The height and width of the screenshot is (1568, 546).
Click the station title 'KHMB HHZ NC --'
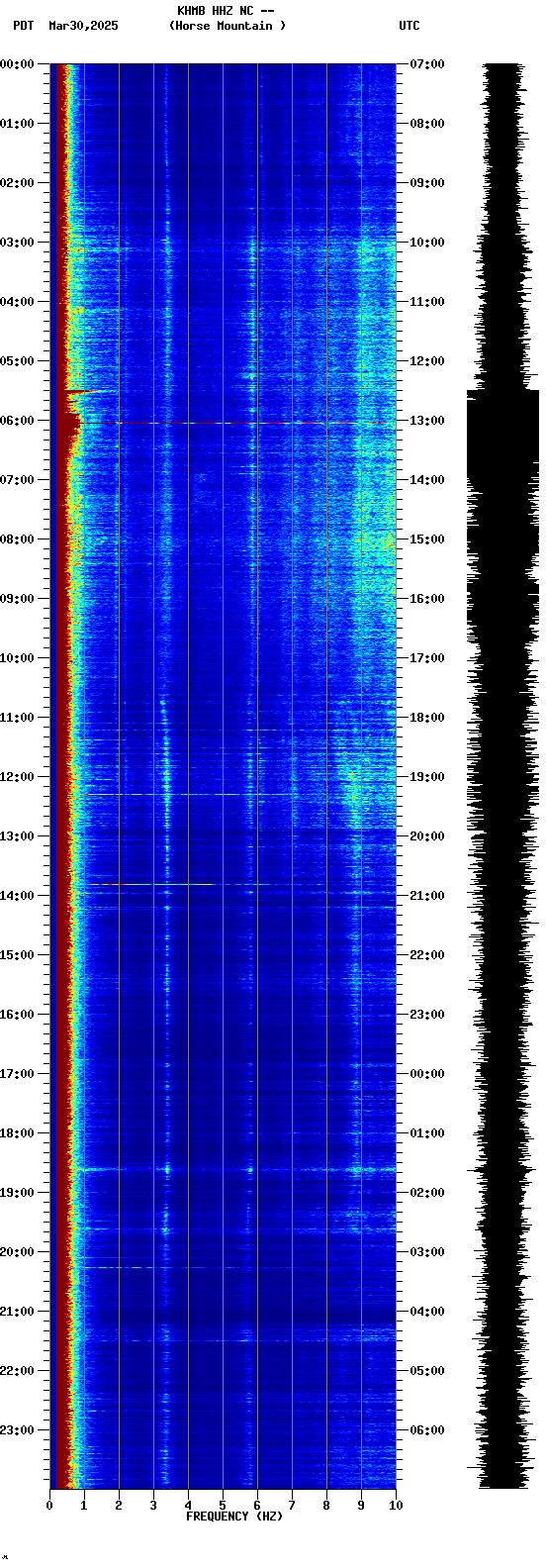(x=225, y=11)
